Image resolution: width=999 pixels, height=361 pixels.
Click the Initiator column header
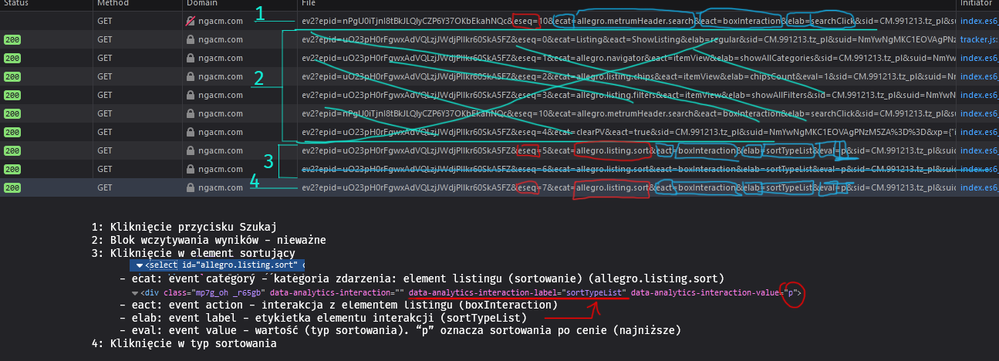[x=977, y=4]
